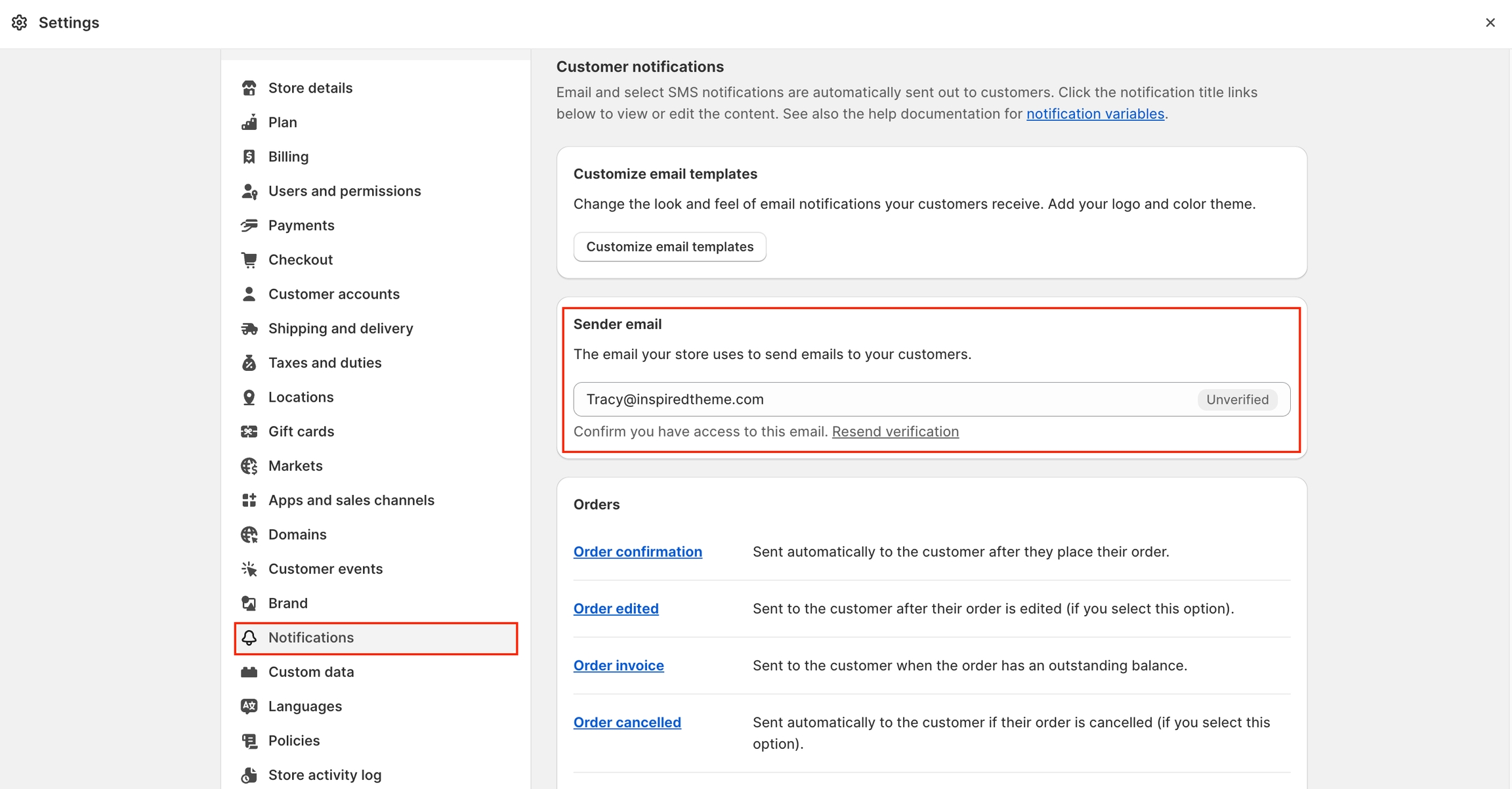Click the Checkout cart icon
1512x789 pixels.
click(x=249, y=260)
